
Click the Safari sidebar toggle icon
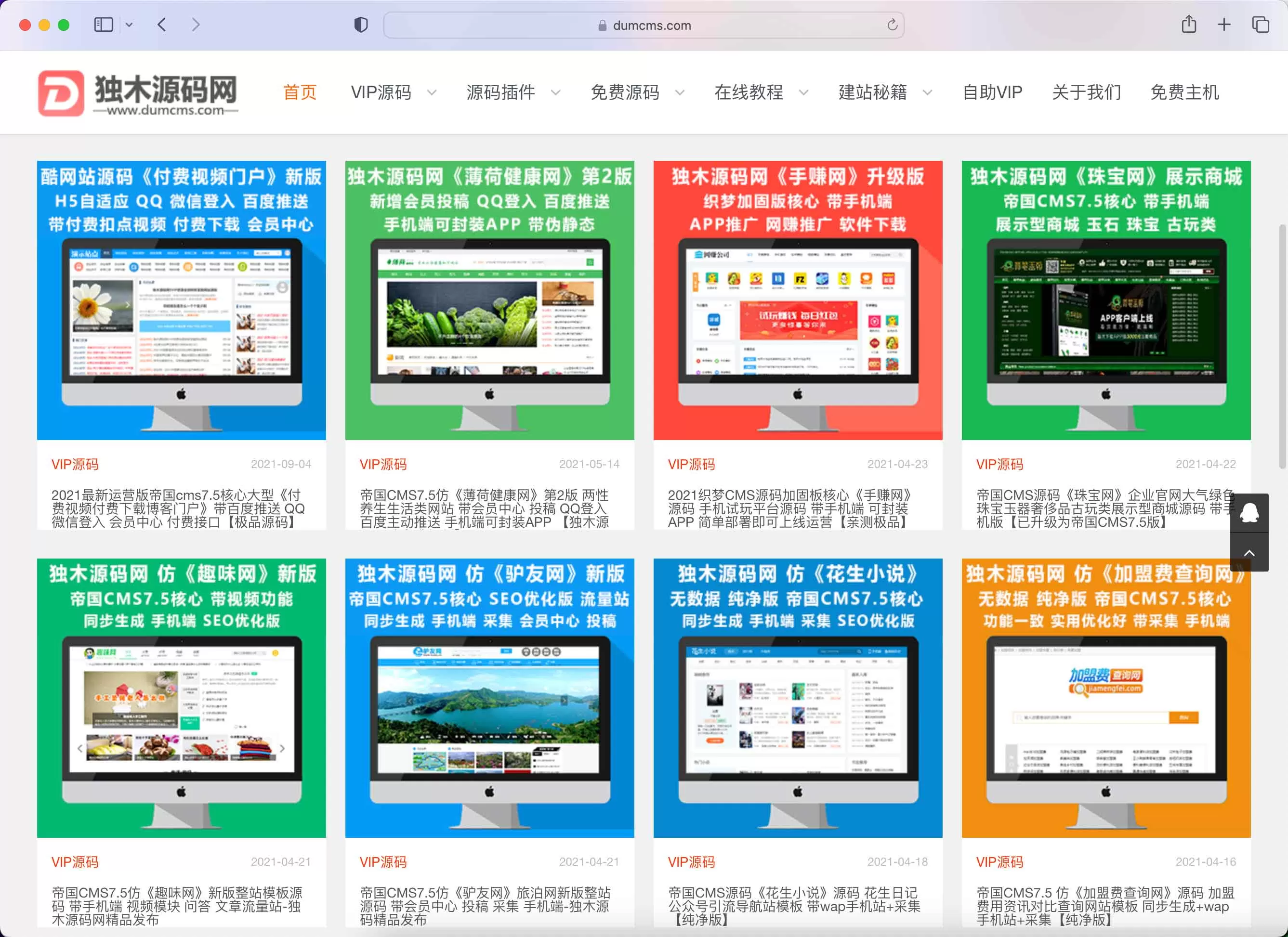point(104,25)
